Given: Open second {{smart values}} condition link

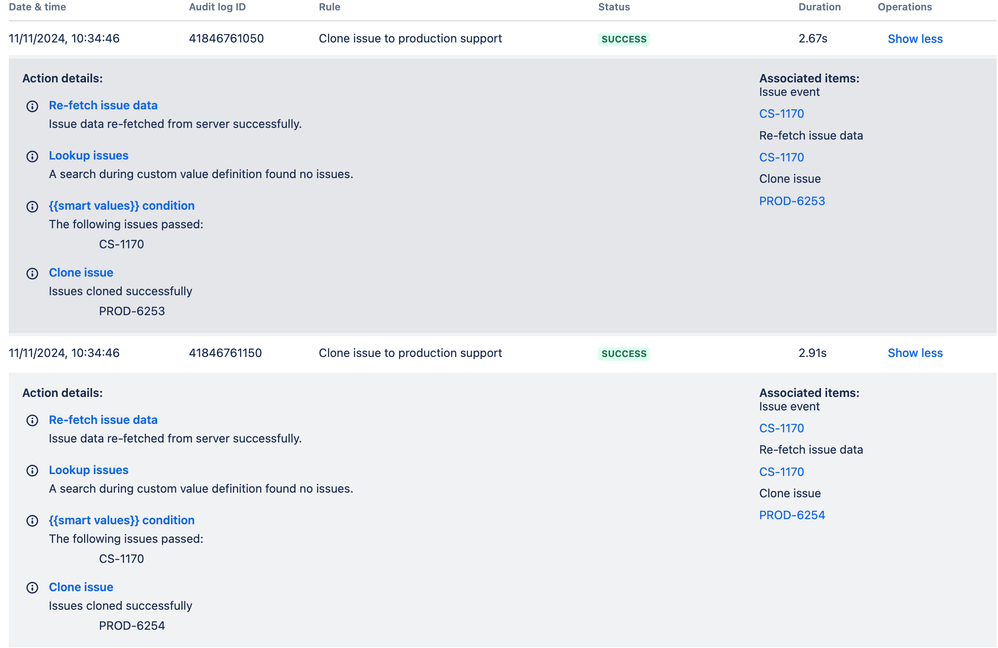Looking at the screenshot, I should [122, 521].
